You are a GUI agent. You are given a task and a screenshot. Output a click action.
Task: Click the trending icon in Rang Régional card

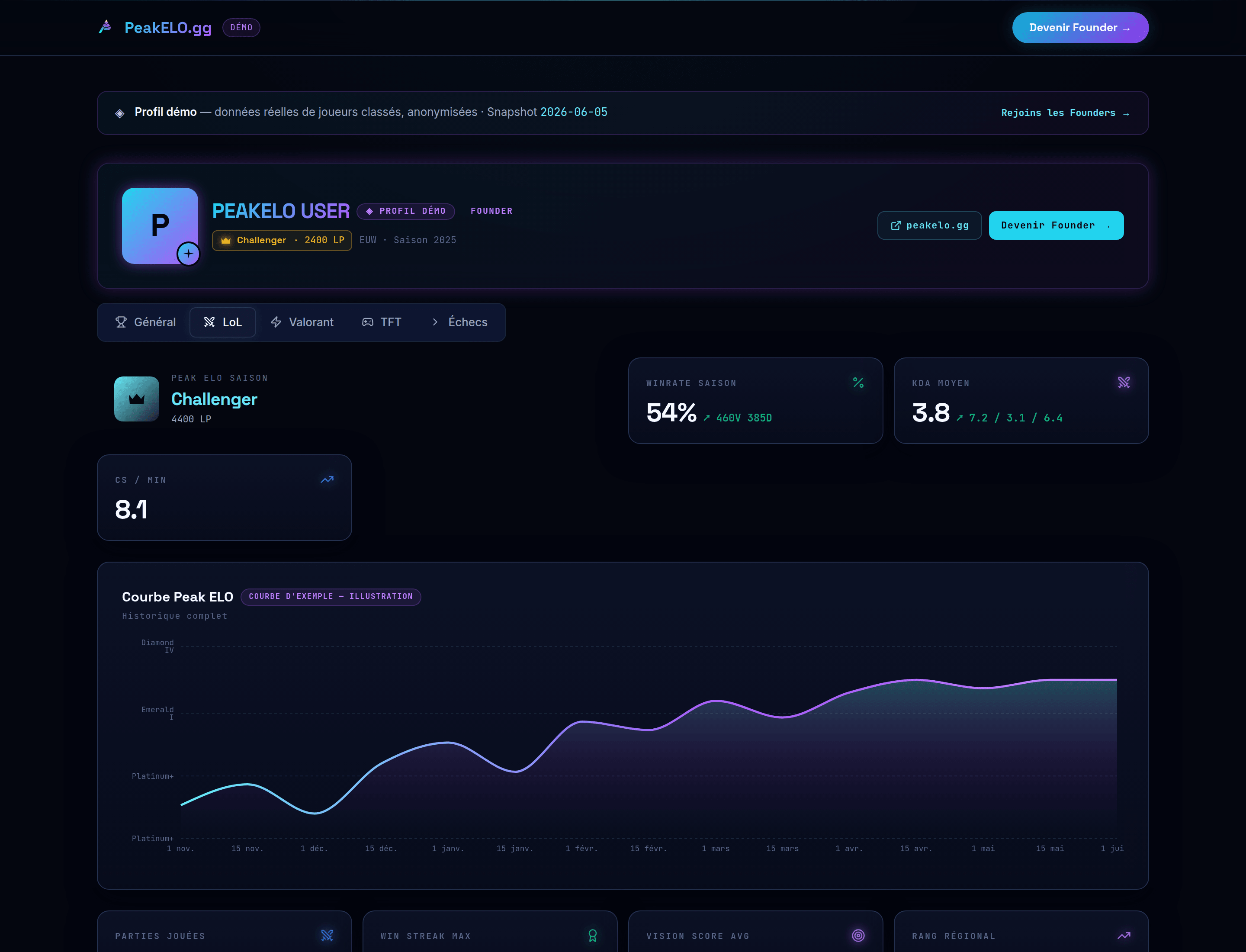[1124, 936]
